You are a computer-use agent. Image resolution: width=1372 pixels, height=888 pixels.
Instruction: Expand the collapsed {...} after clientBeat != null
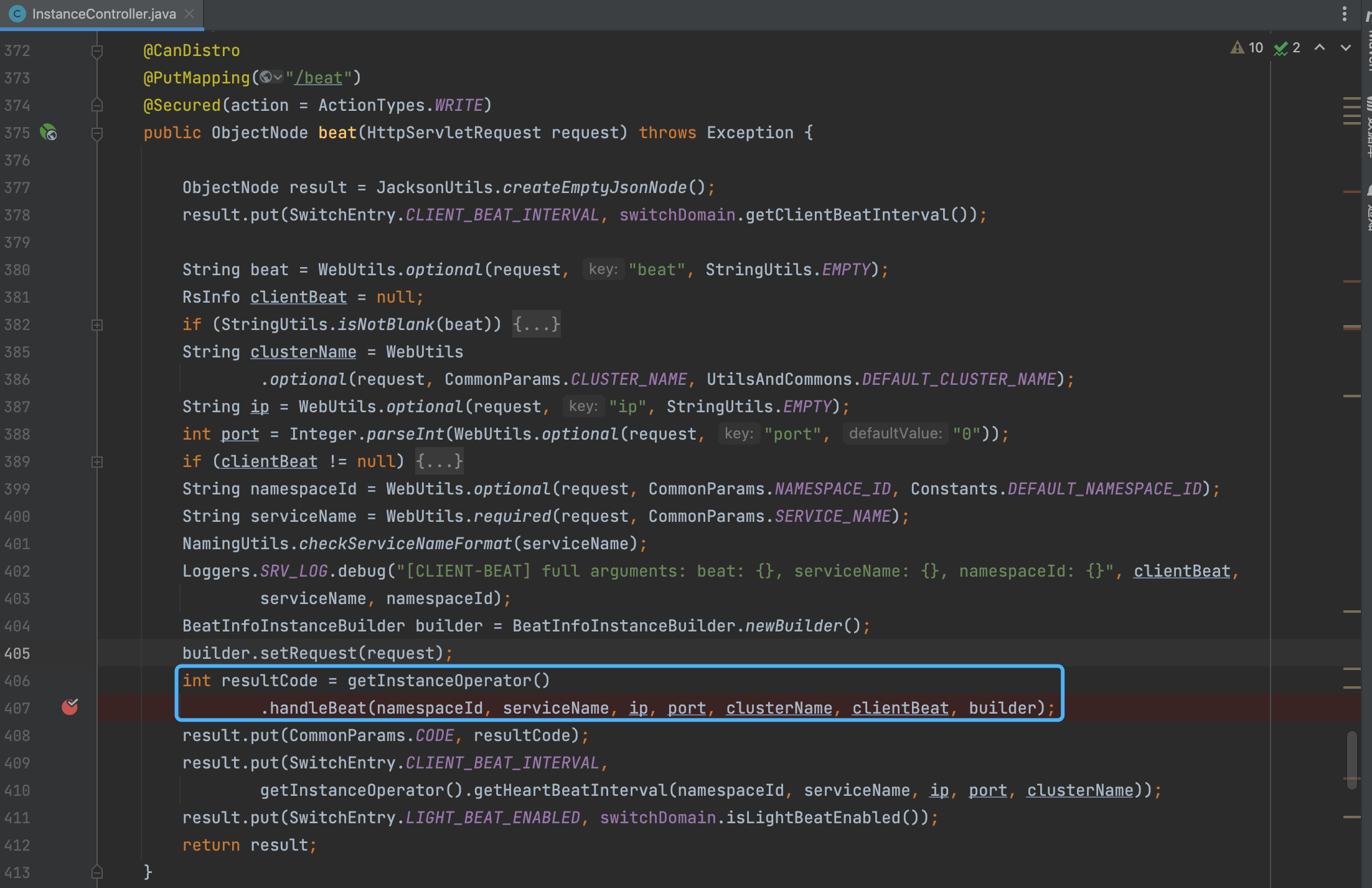(x=439, y=461)
